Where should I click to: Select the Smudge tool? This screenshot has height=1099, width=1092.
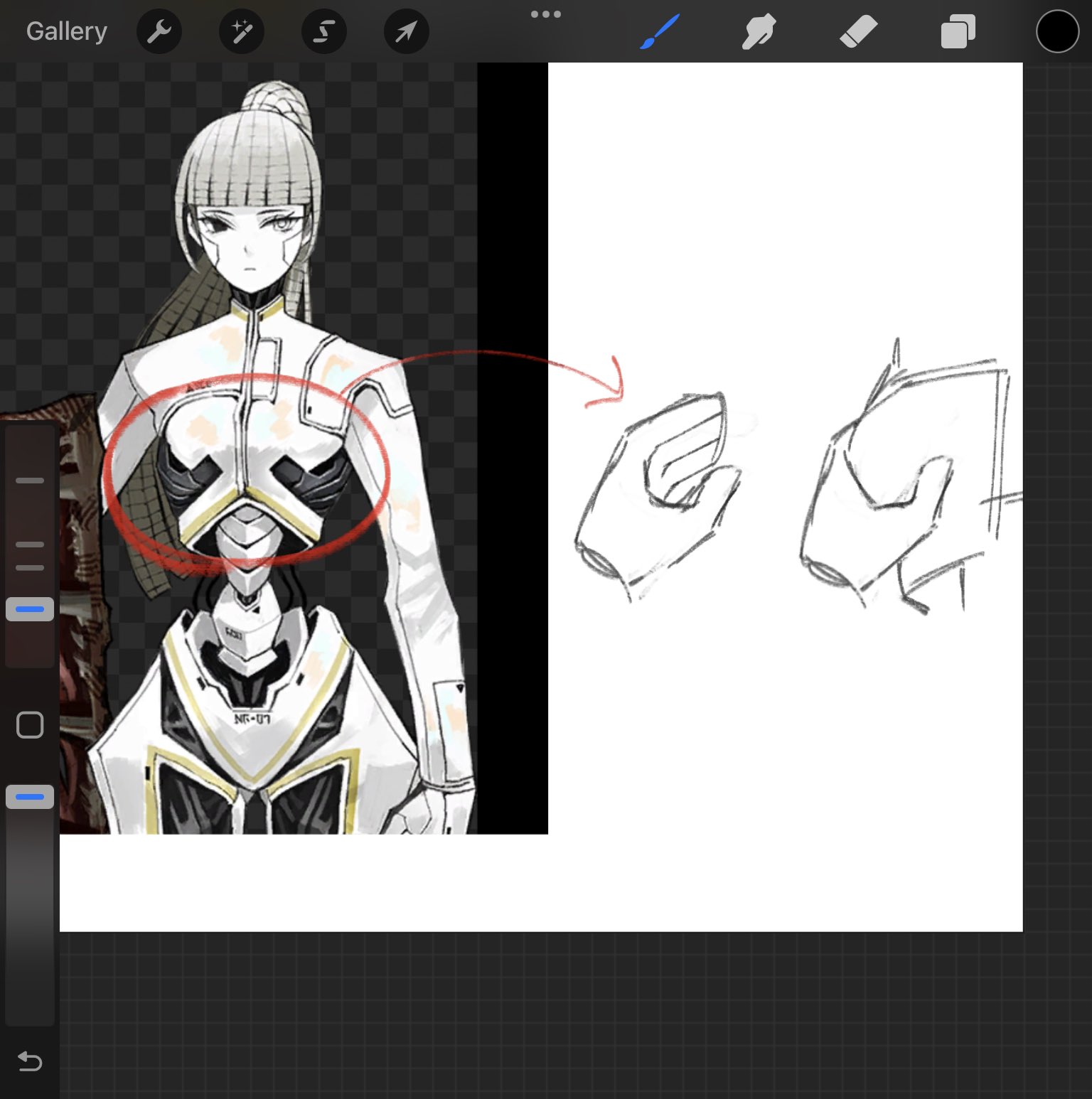pos(759,32)
